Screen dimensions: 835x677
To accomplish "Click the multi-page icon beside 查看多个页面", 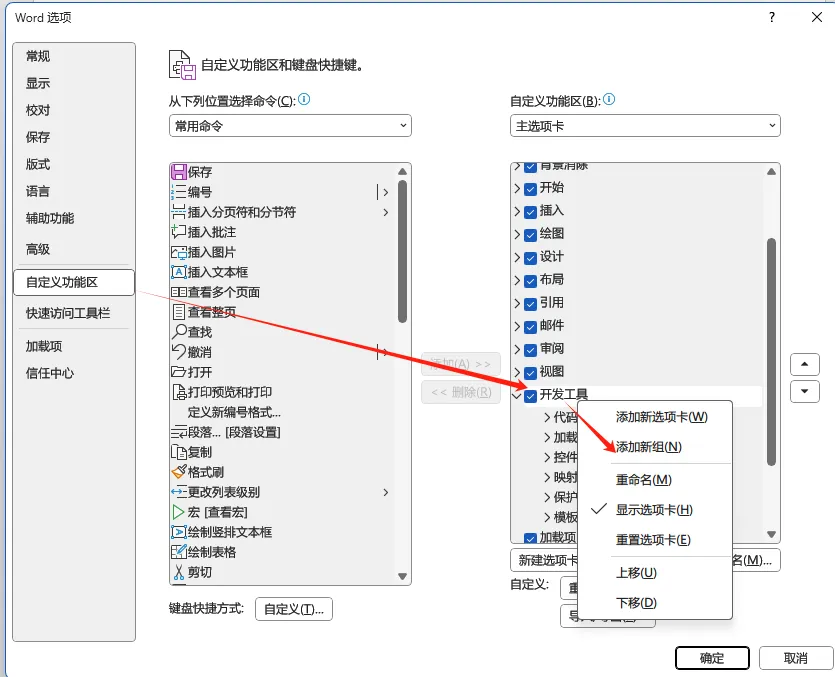I will 179,292.
